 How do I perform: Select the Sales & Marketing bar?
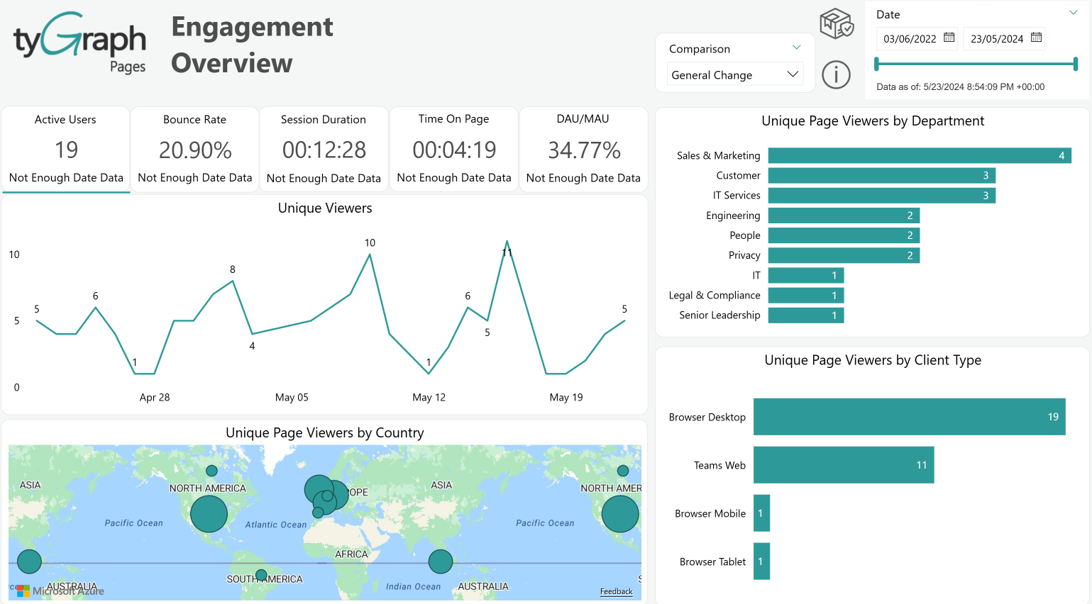coord(919,155)
